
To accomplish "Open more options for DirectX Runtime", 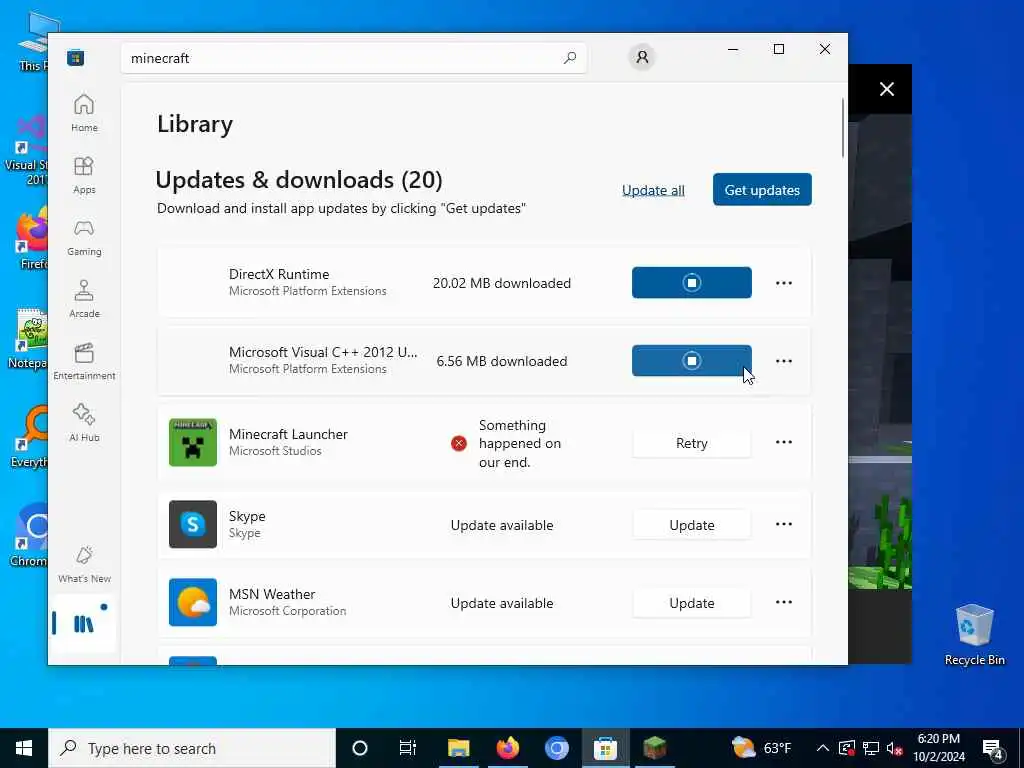I will 784,283.
